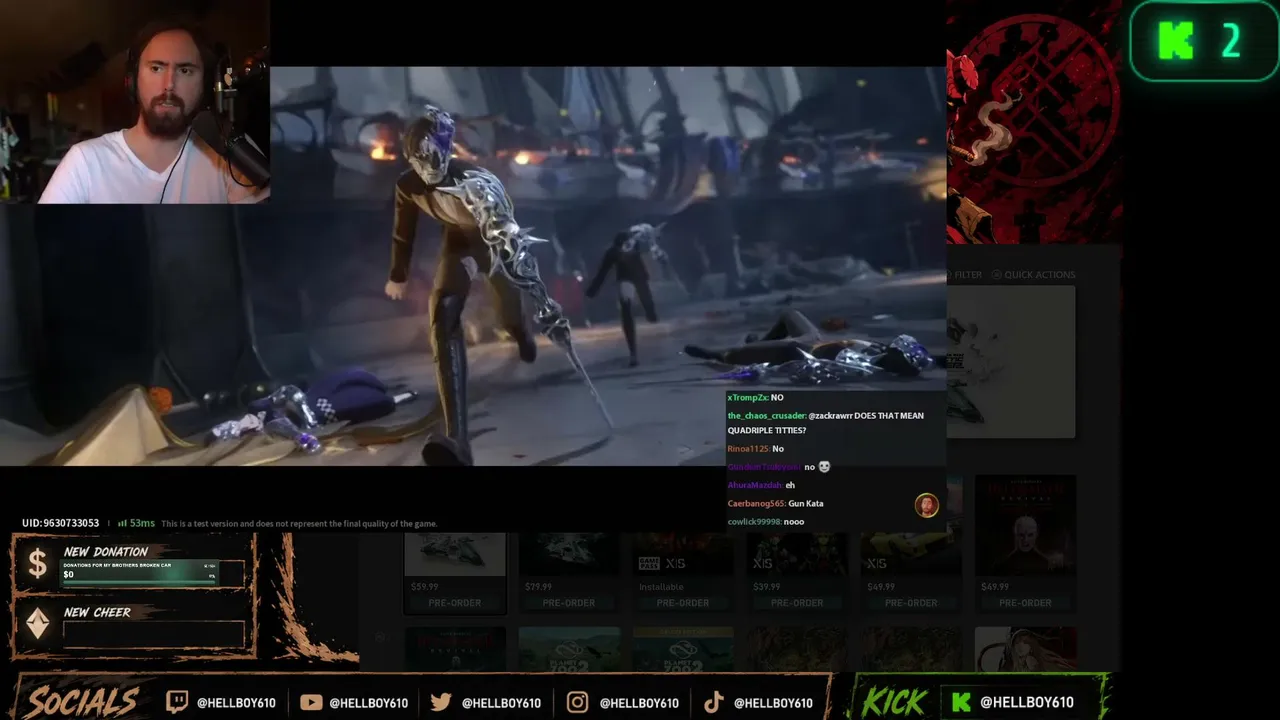The image size is (1280, 720).
Task: Click the $79.99 price label
Action: (x=538, y=587)
